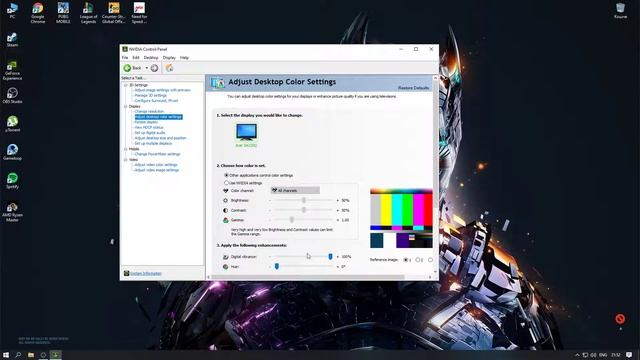Open Counter-Strike Global Offensive shortcut
Viewport: 640px width, 360px height.
point(113,13)
